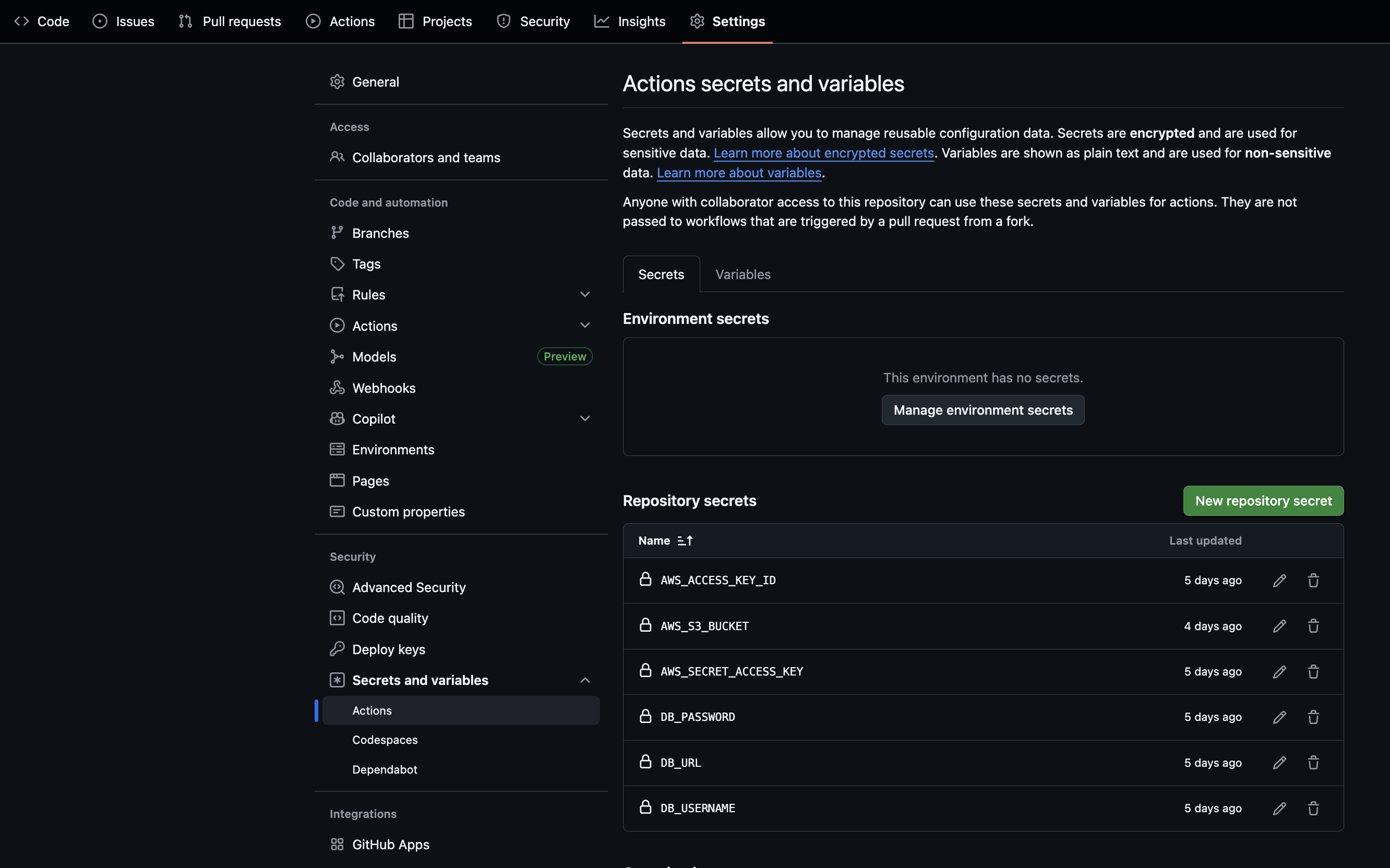Click trash icon for DB_USERNAME secret
This screenshot has height=868, width=1390.
click(x=1313, y=809)
